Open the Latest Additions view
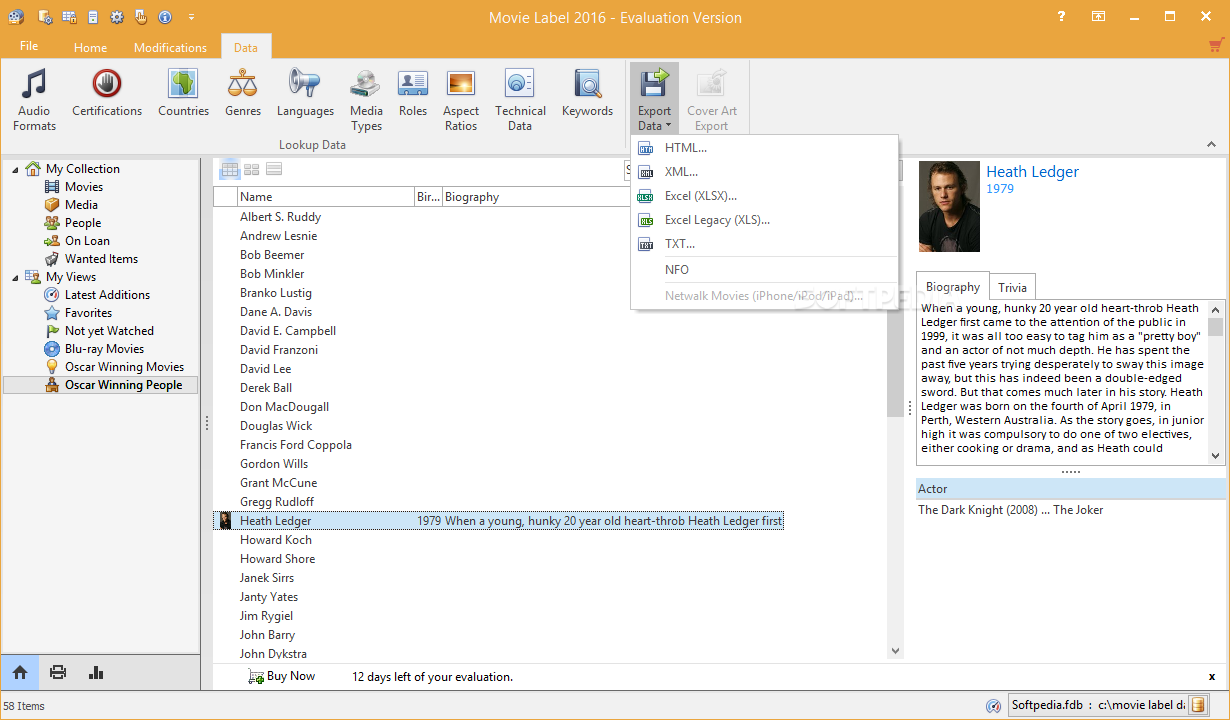1230x720 pixels. tap(107, 295)
